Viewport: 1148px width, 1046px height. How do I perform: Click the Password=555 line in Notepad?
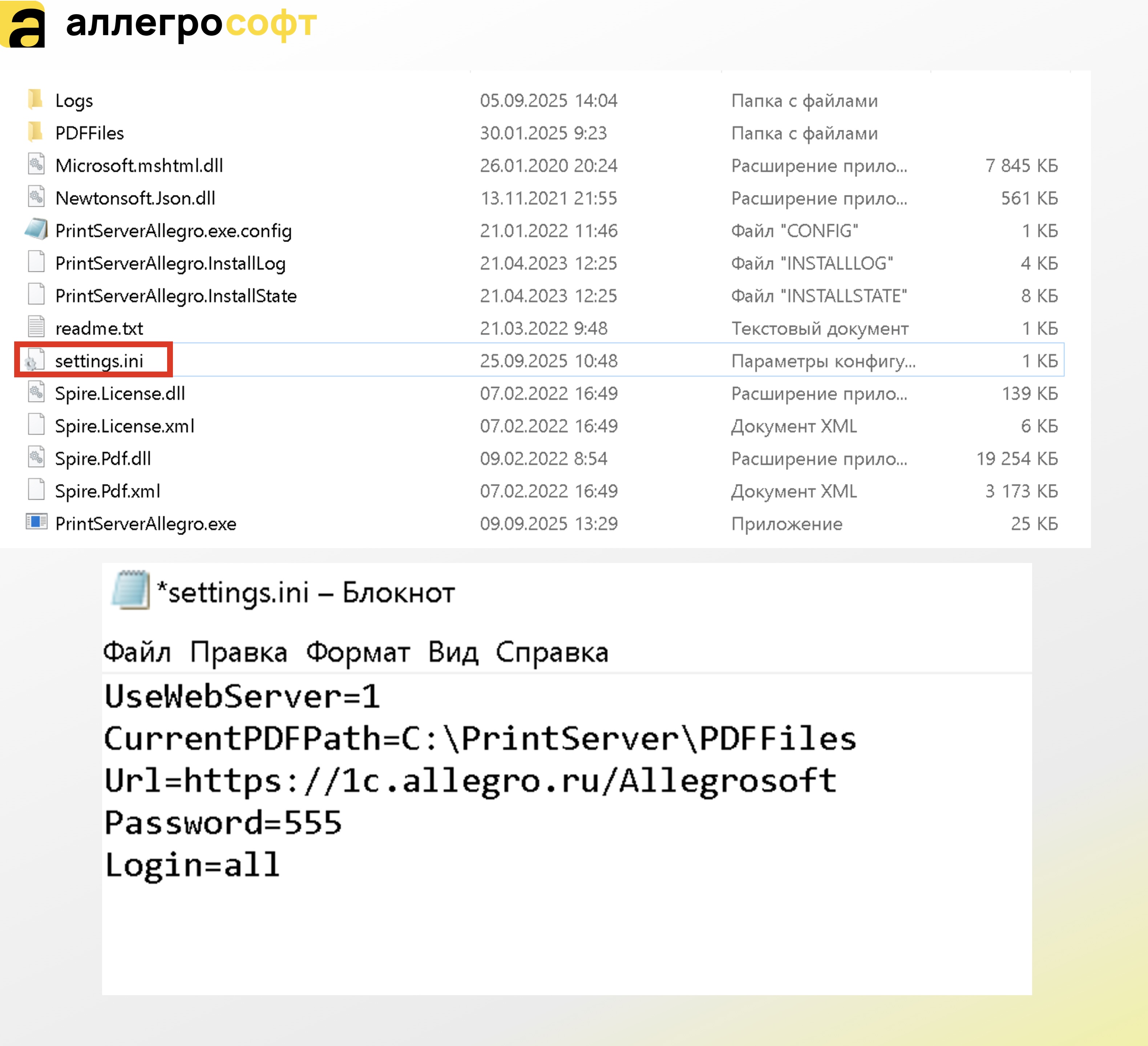click(223, 822)
